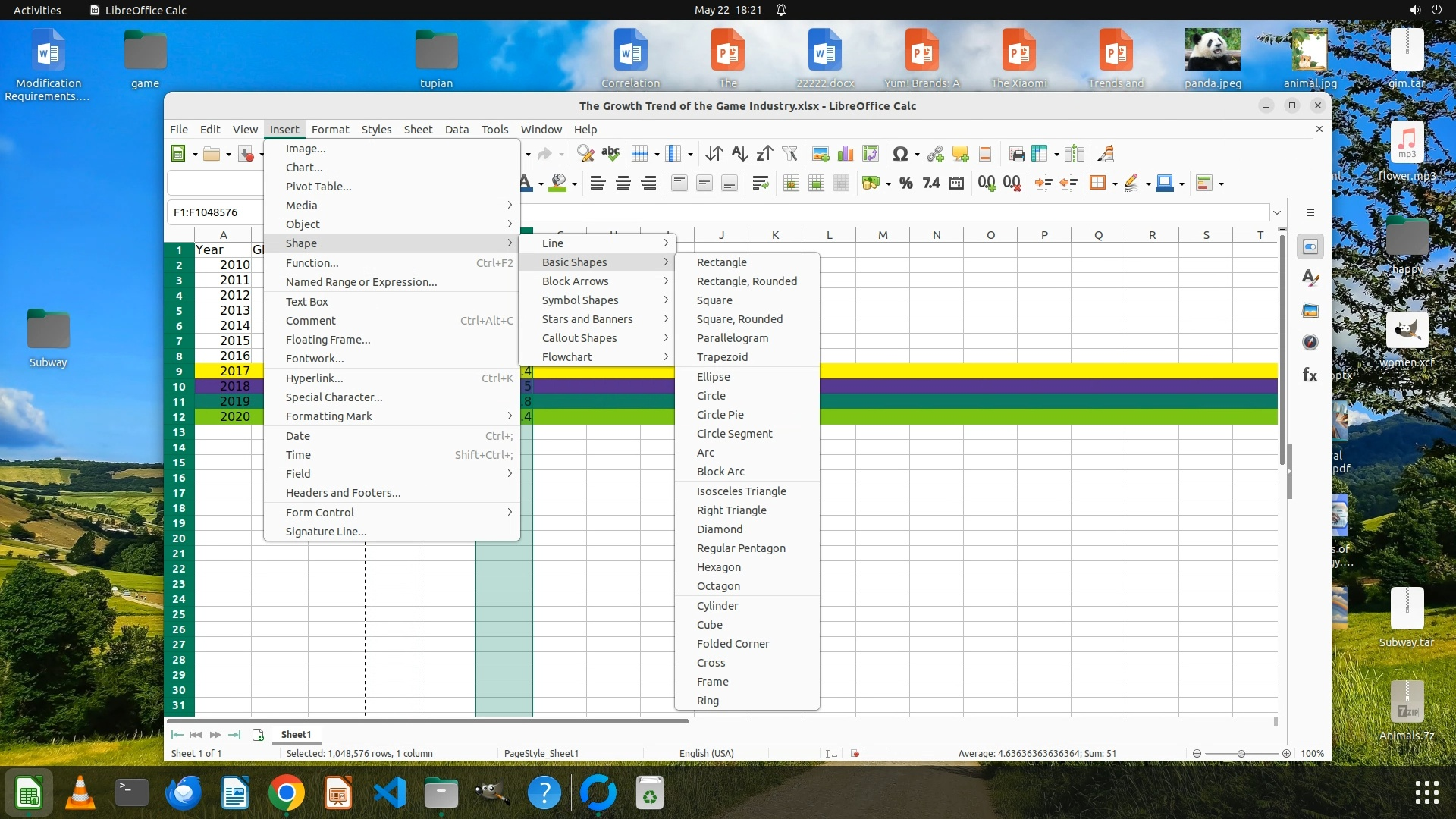Click the Sheet1 sheet tab
This screenshot has height=819, width=1456.
click(296, 734)
